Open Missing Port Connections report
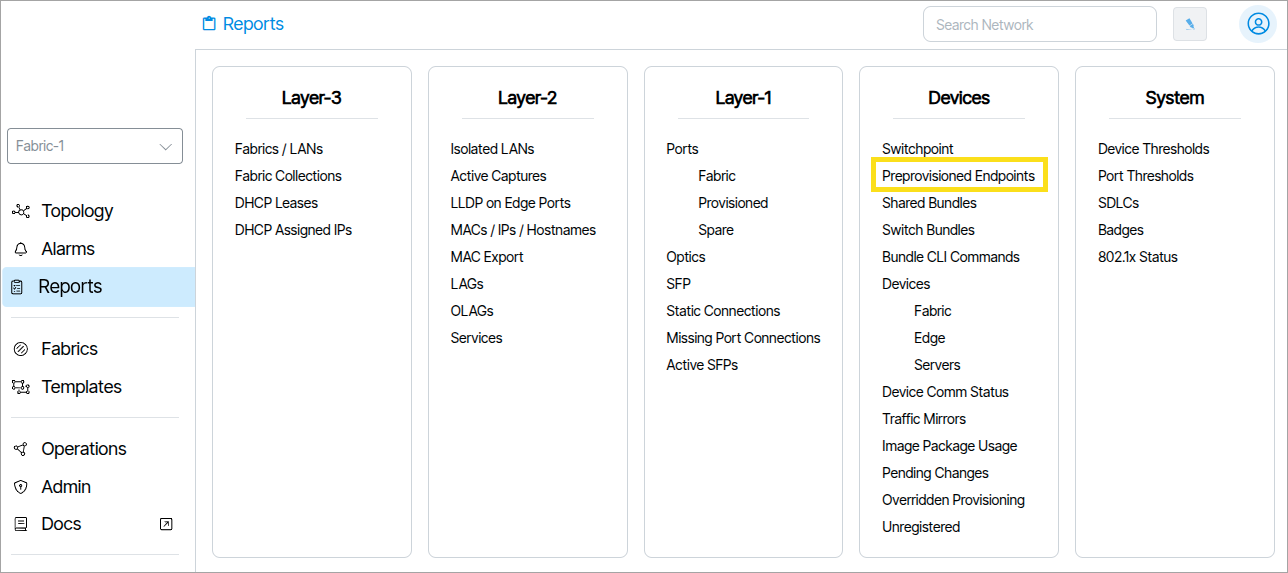1288x573 pixels. [x=743, y=338]
